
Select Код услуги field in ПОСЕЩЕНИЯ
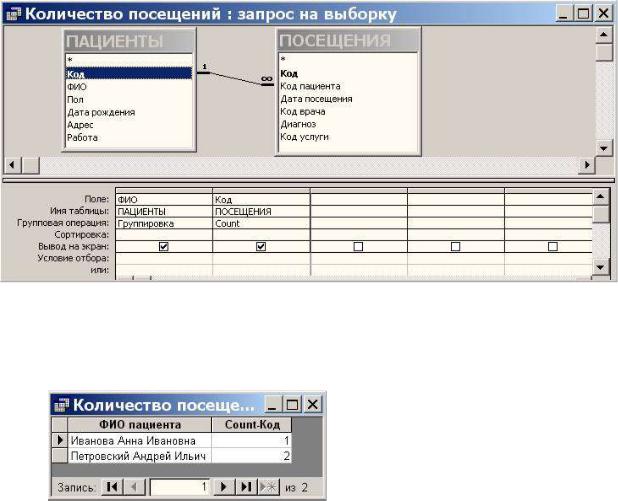(348, 137)
